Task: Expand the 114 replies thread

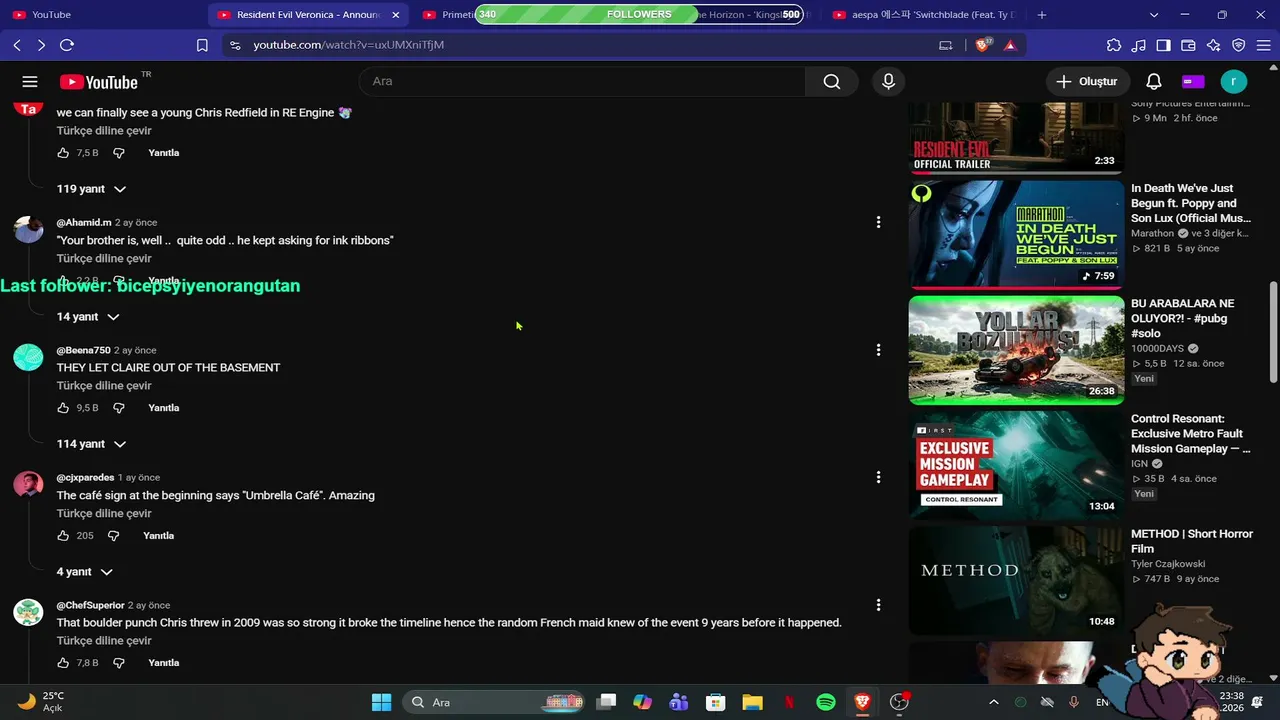Action: 91,444
